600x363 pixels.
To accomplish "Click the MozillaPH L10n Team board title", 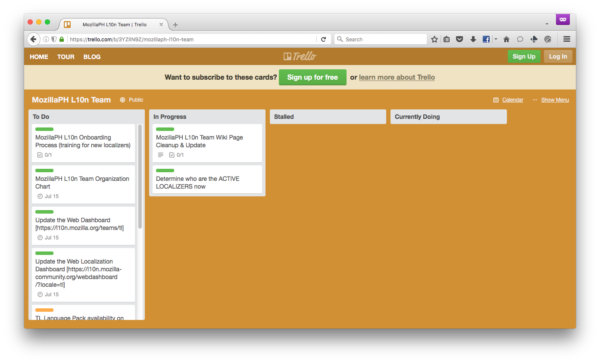I will 71,100.
